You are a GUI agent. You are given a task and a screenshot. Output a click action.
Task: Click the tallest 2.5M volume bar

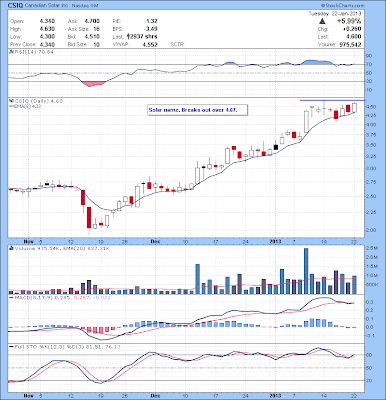306,271
